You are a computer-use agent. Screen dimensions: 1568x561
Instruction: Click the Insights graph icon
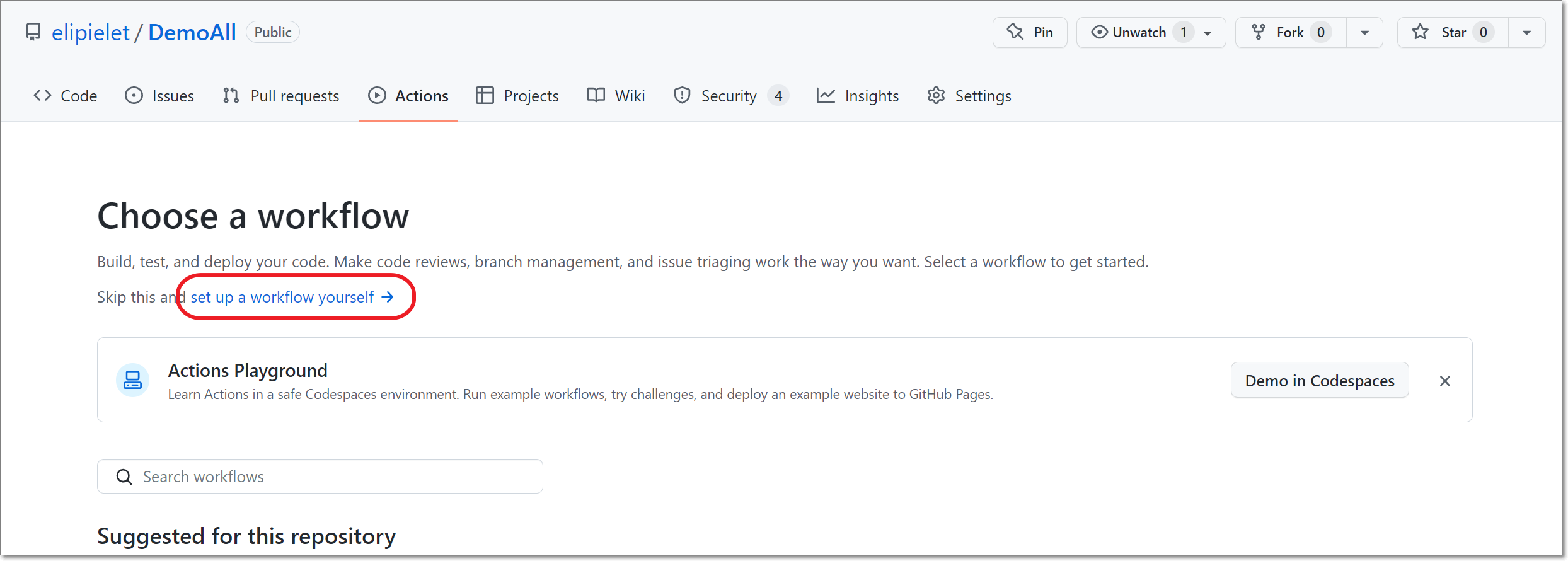826,95
